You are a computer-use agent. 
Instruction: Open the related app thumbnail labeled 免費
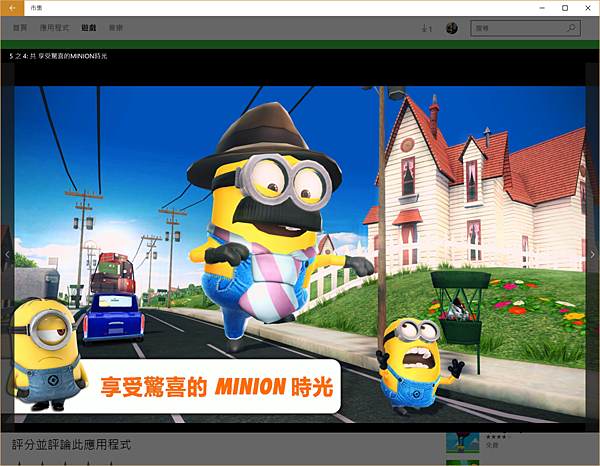coord(463,442)
